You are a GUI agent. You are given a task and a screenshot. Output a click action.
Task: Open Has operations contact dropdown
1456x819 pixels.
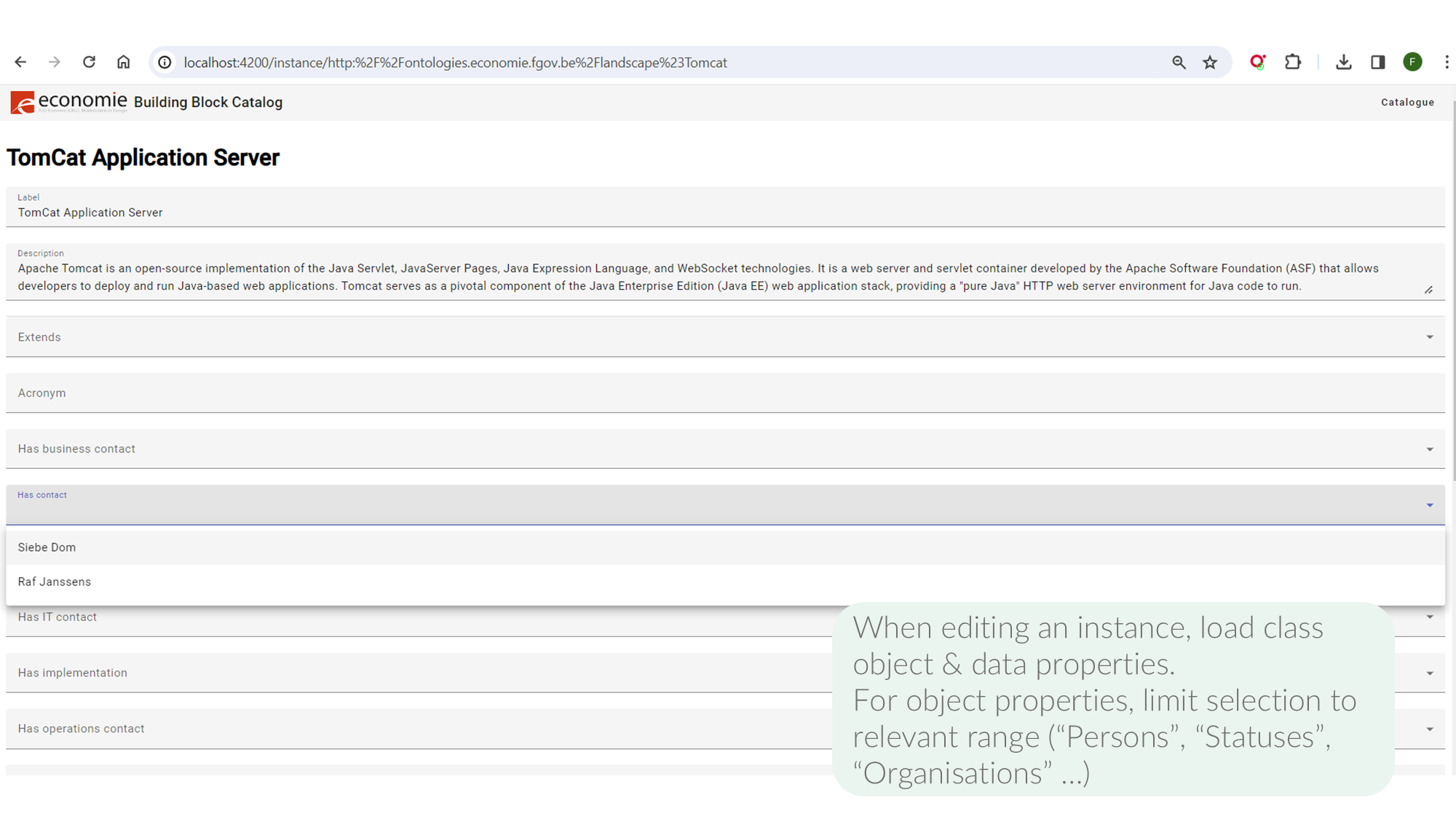[x=1429, y=729]
